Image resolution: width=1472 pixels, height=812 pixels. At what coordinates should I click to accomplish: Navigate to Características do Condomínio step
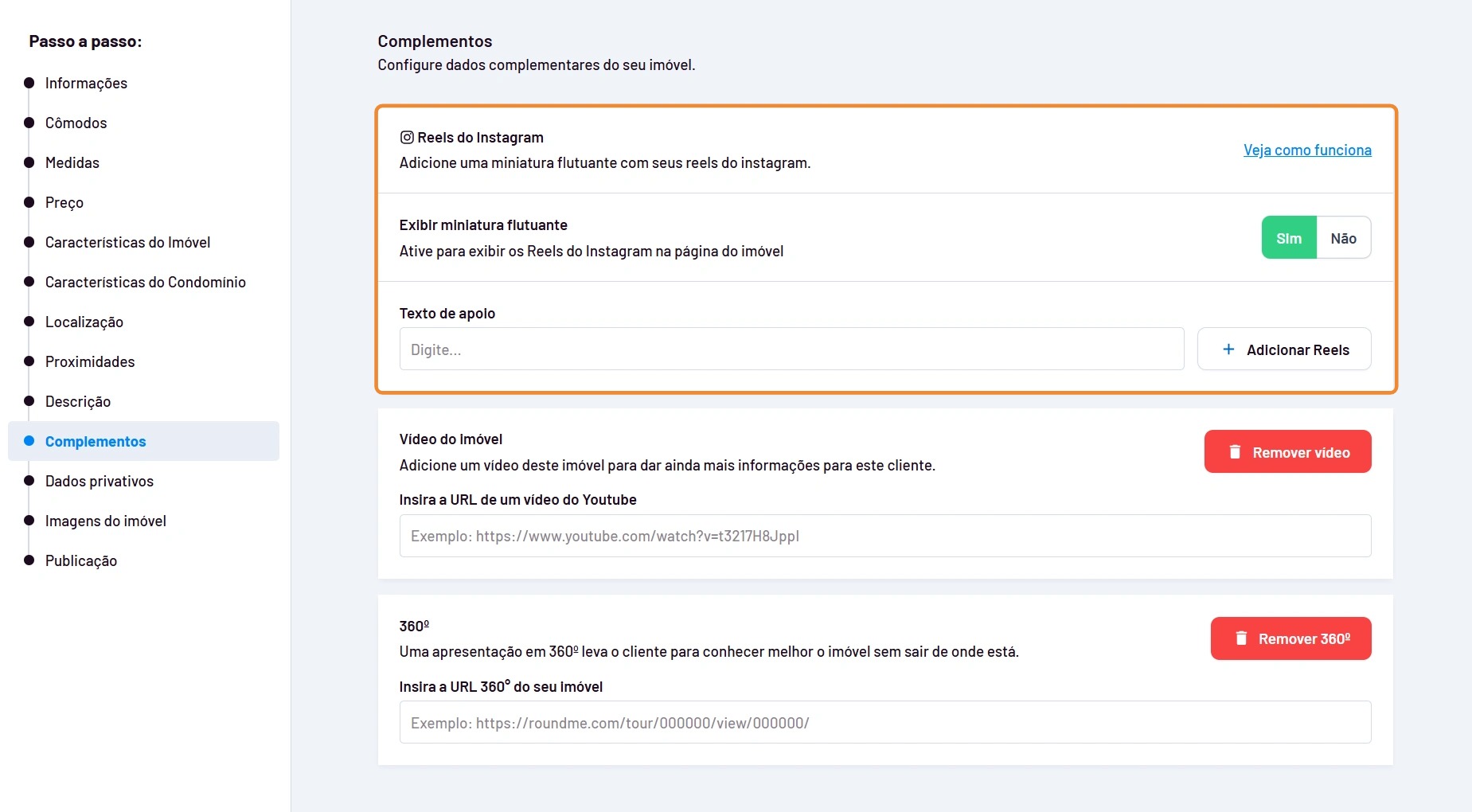pos(146,282)
